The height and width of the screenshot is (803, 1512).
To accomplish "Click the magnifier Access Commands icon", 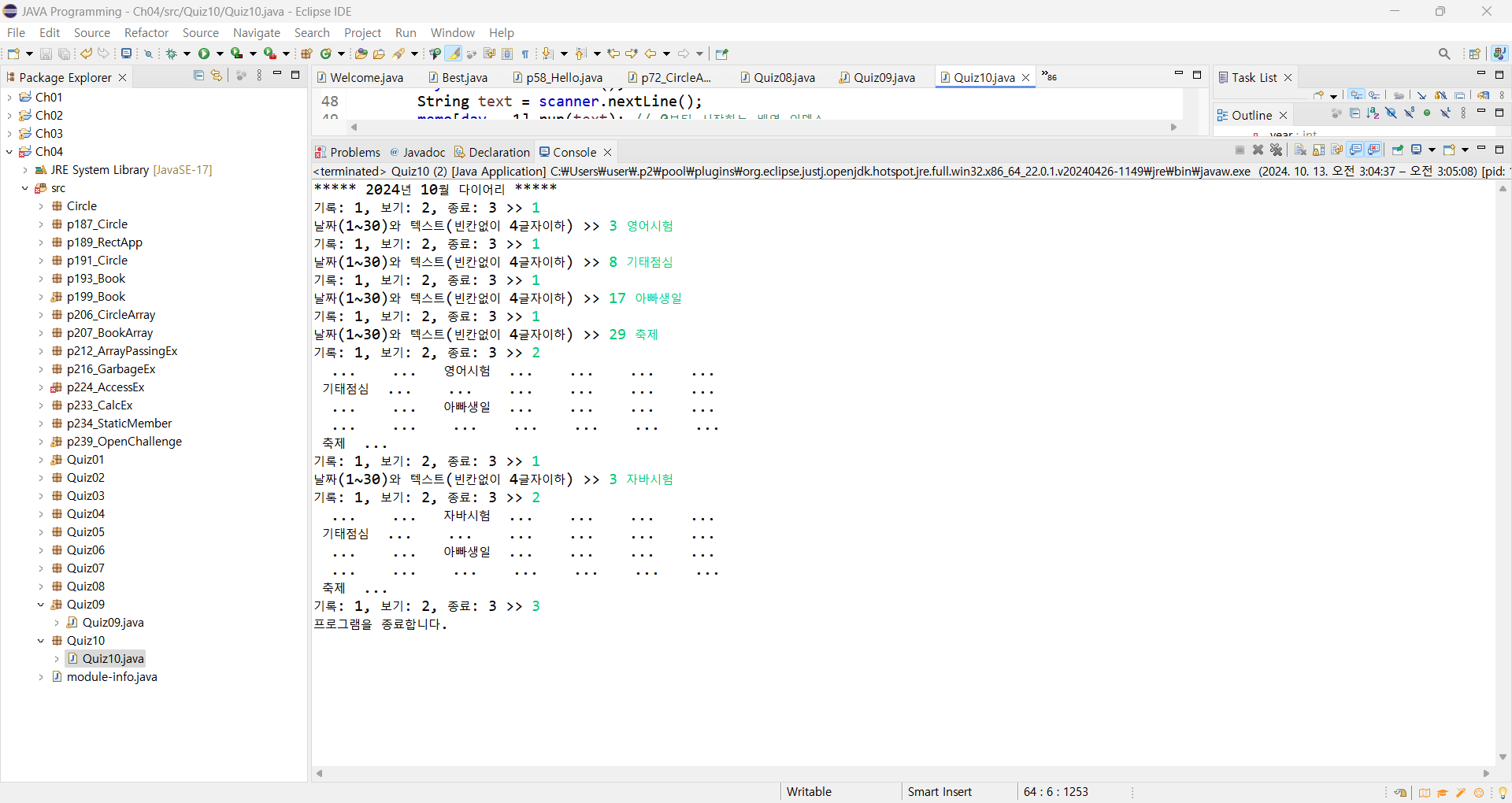I will point(1444,54).
